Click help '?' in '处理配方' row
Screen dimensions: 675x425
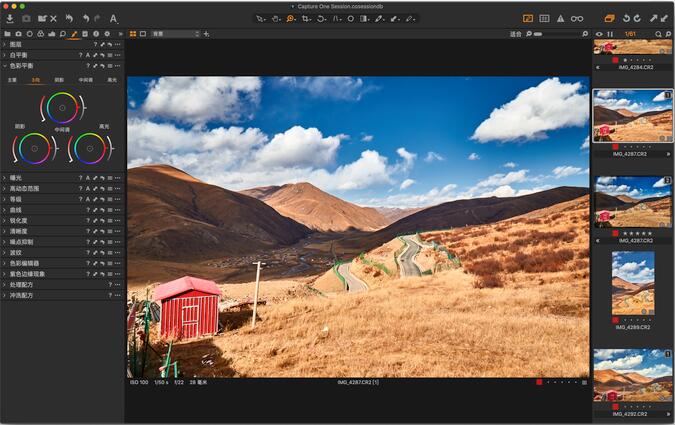110,285
